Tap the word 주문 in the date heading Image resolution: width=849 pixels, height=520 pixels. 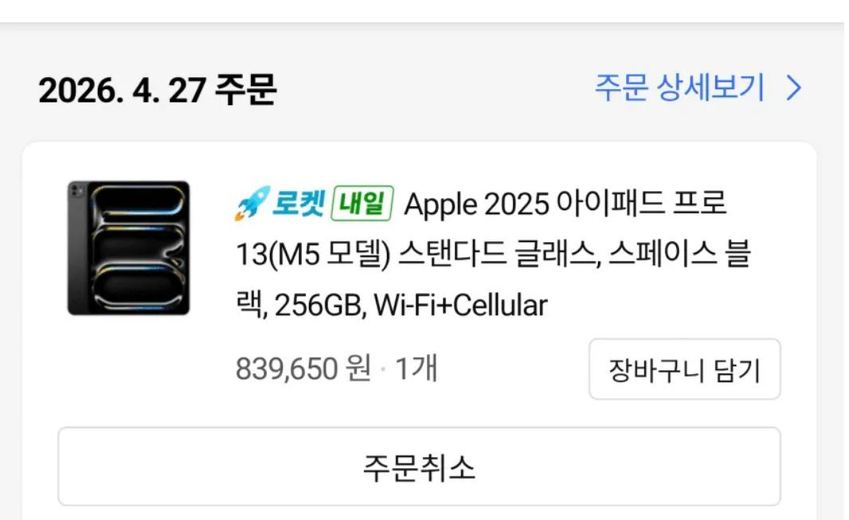click(x=246, y=90)
